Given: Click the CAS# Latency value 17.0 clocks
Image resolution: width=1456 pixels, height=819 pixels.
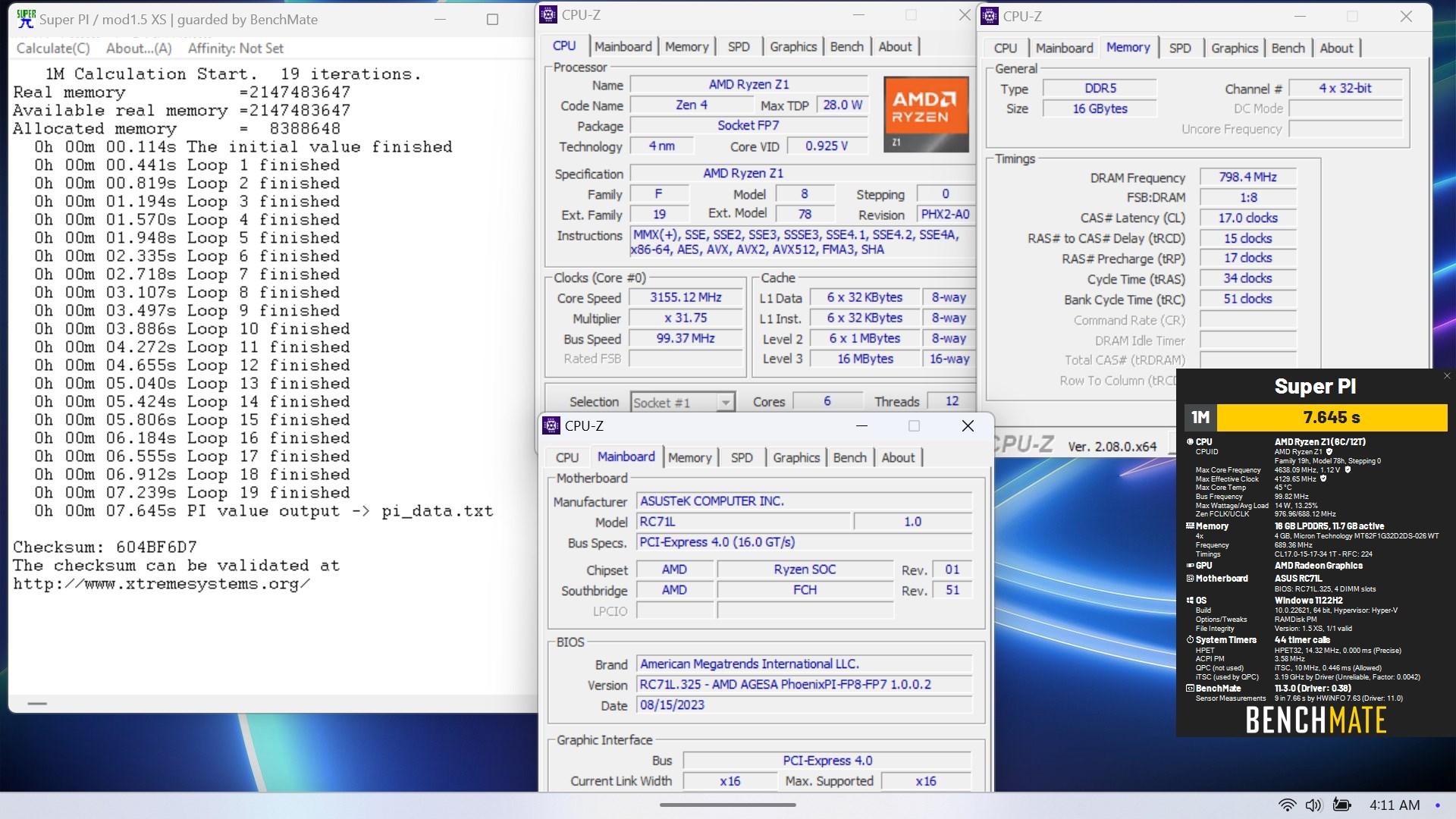Looking at the screenshot, I should coord(1247,218).
